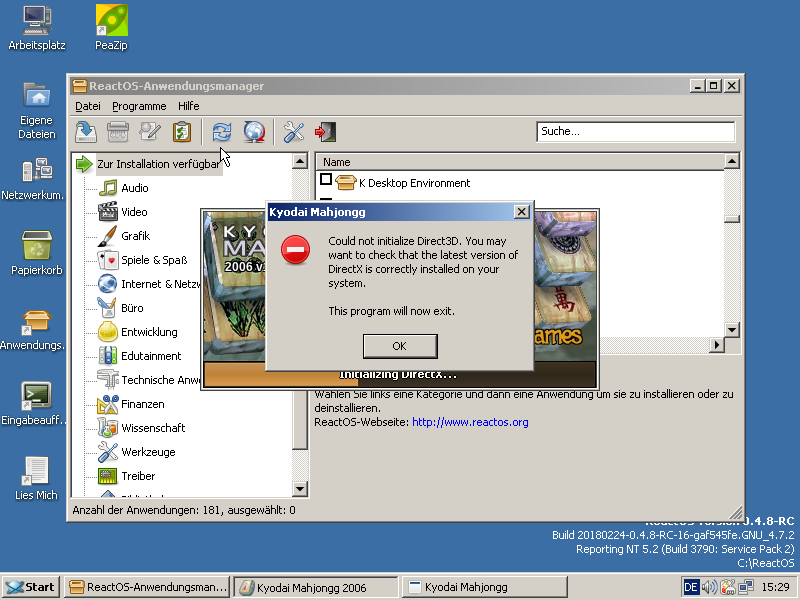800x600 pixels.
Task: Click the Modify toolbar icon
Action: 150,132
